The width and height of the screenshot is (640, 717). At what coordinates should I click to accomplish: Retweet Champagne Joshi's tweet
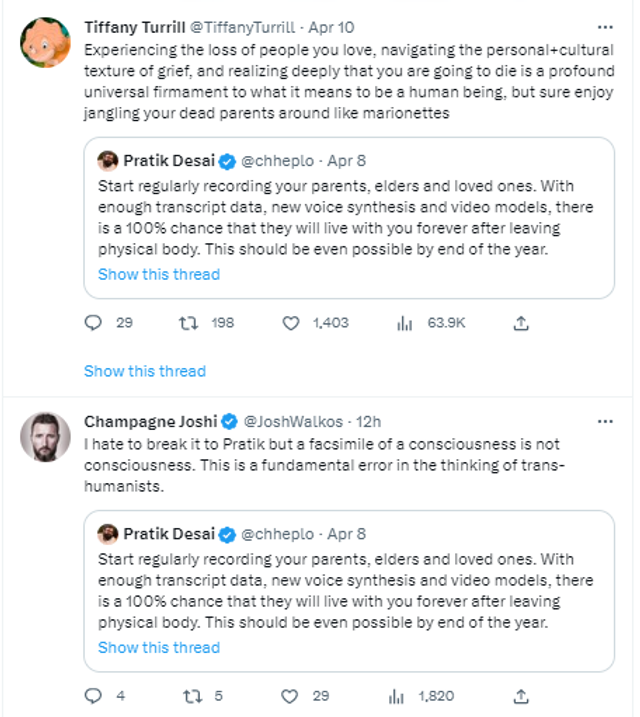(185, 696)
